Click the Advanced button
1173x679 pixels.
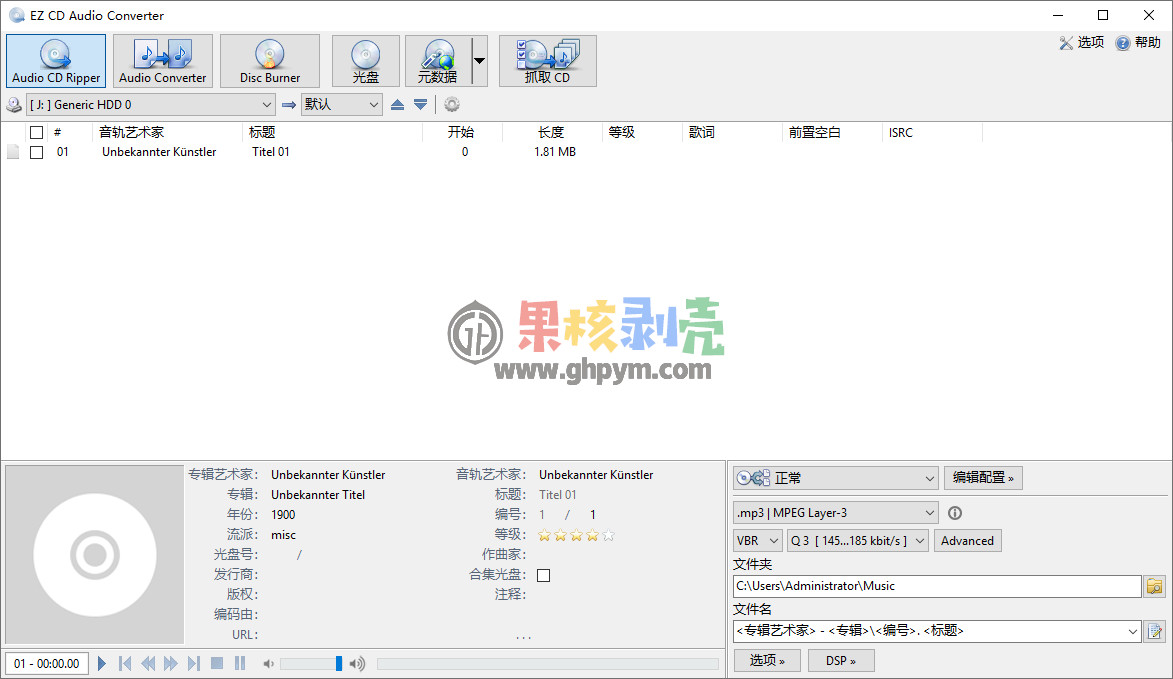[967, 541]
